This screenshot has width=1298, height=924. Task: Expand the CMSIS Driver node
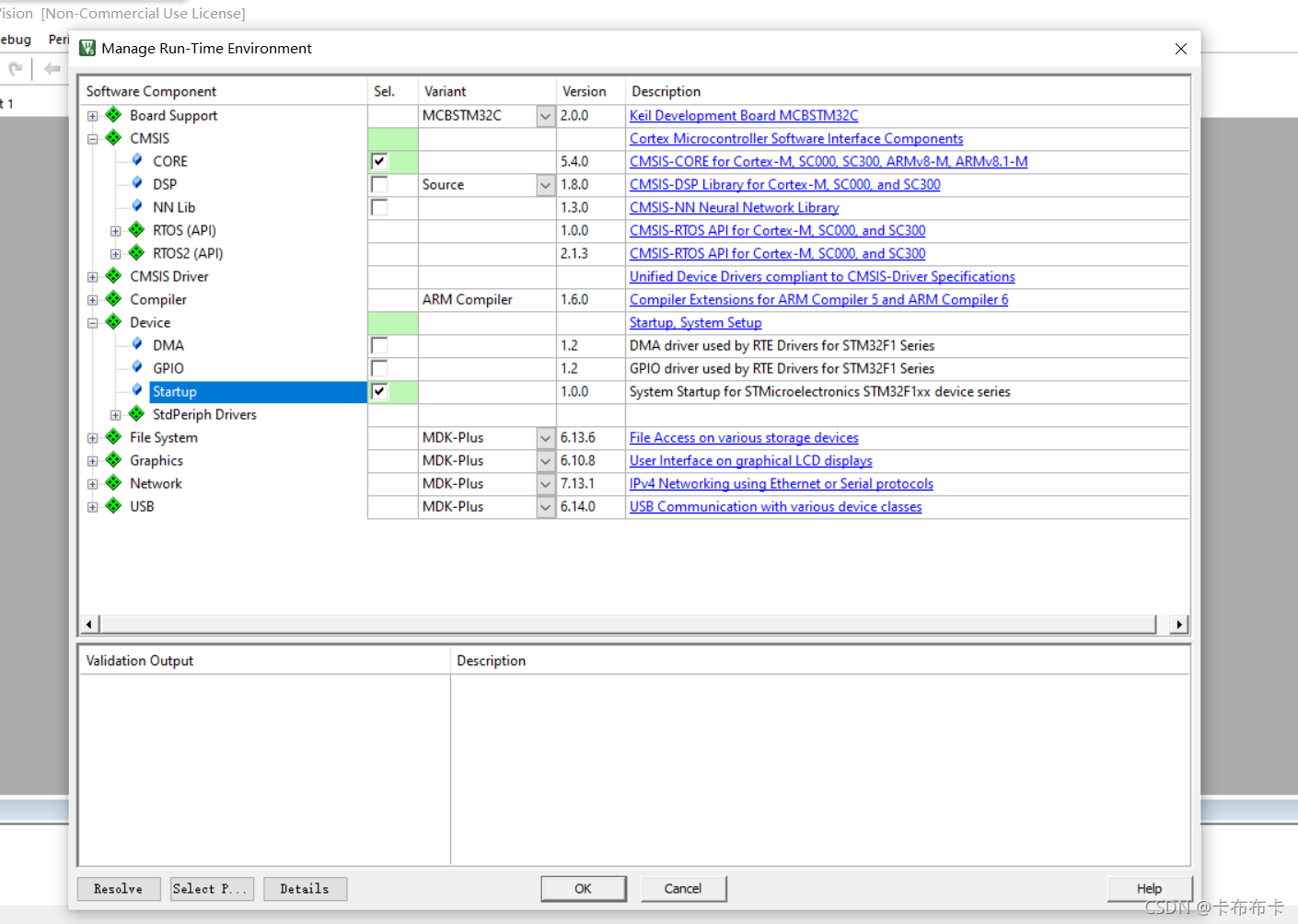pos(92,277)
